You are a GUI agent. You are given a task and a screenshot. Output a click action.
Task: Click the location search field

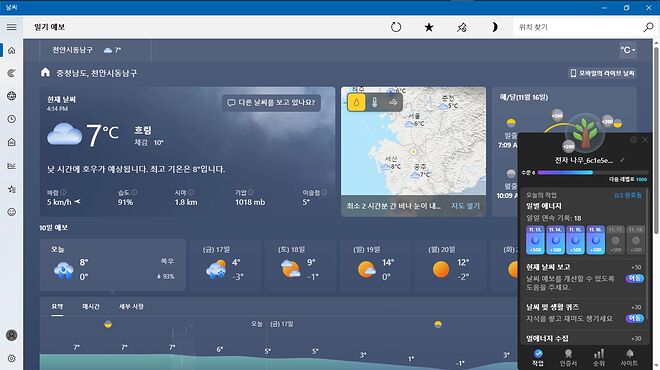coord(578,27)
